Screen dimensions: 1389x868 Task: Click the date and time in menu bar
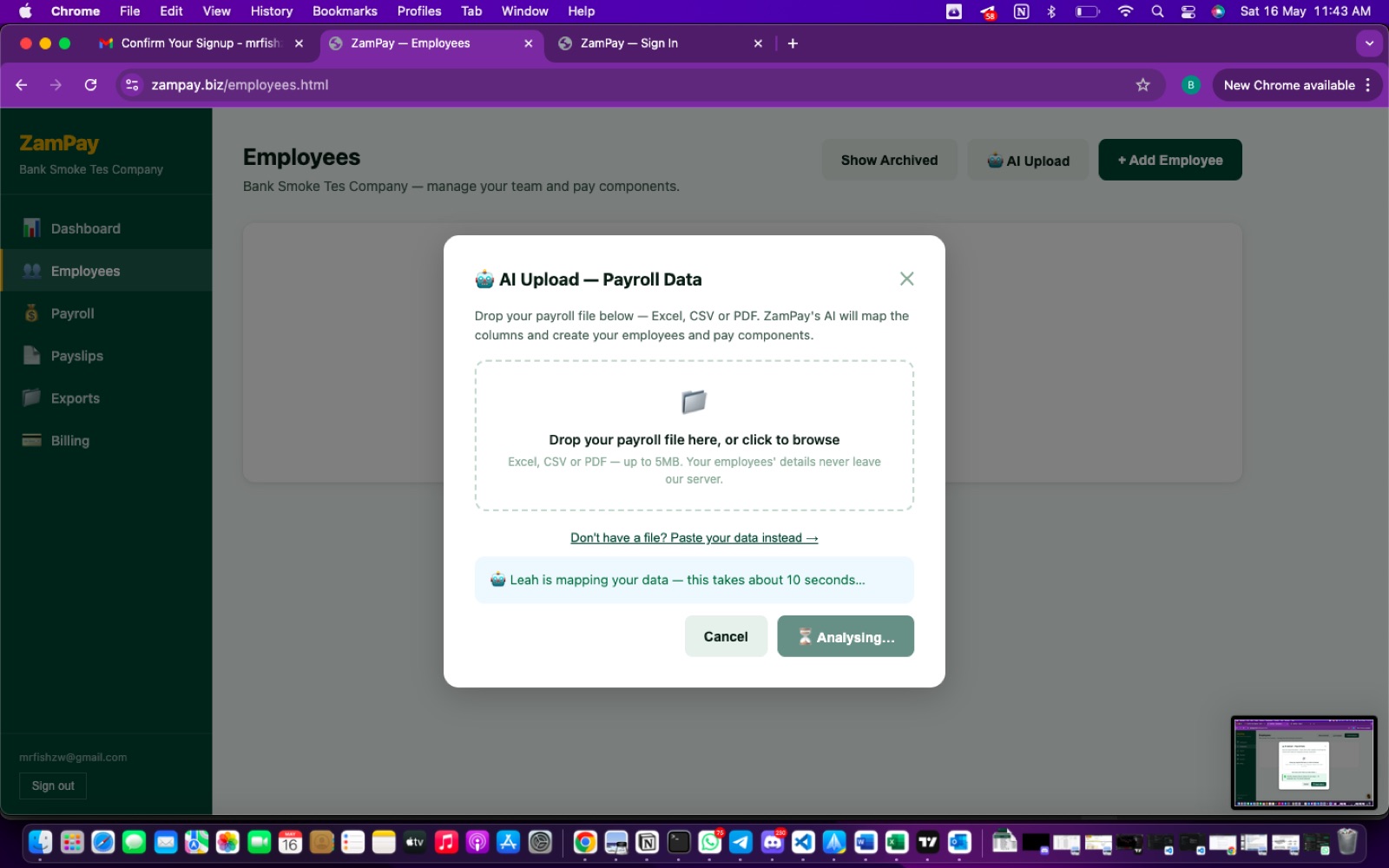(x=1305, y=11)
